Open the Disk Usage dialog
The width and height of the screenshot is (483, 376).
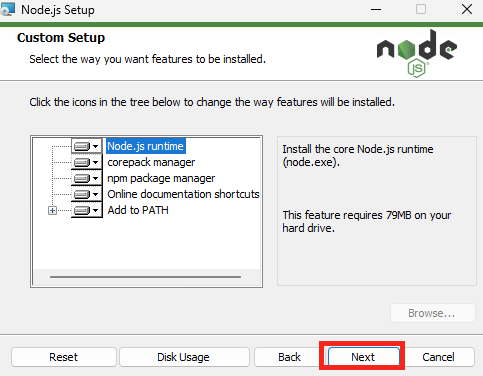[184, 357]
